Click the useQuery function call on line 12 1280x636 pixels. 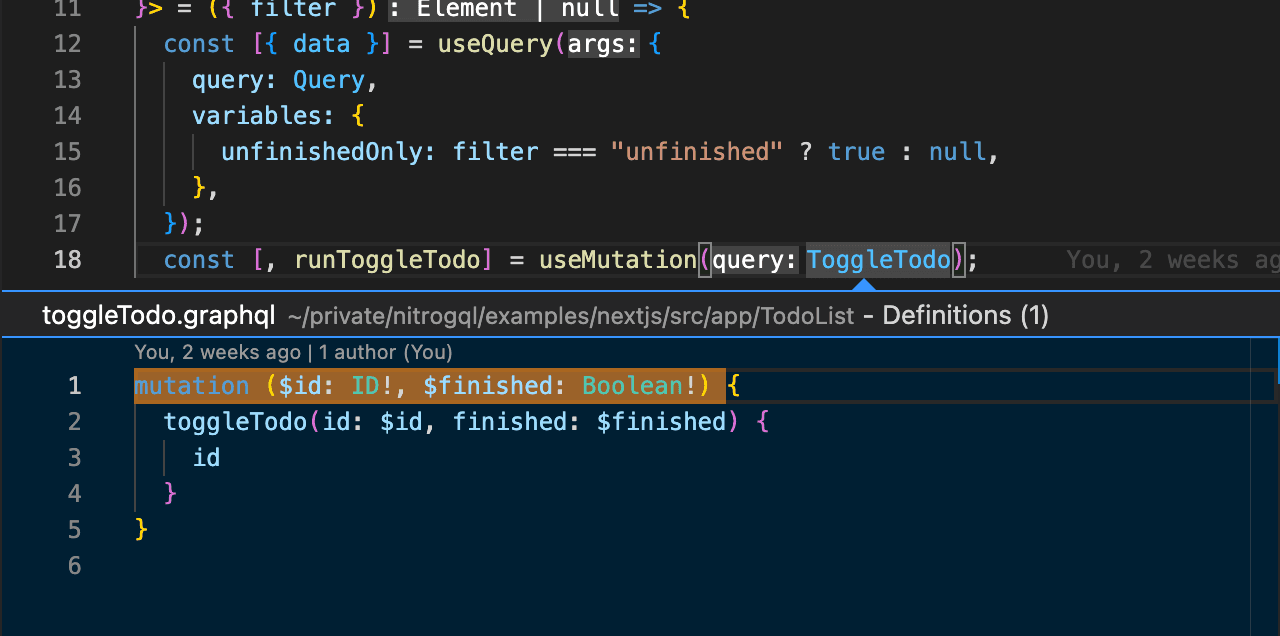(497, 43)
